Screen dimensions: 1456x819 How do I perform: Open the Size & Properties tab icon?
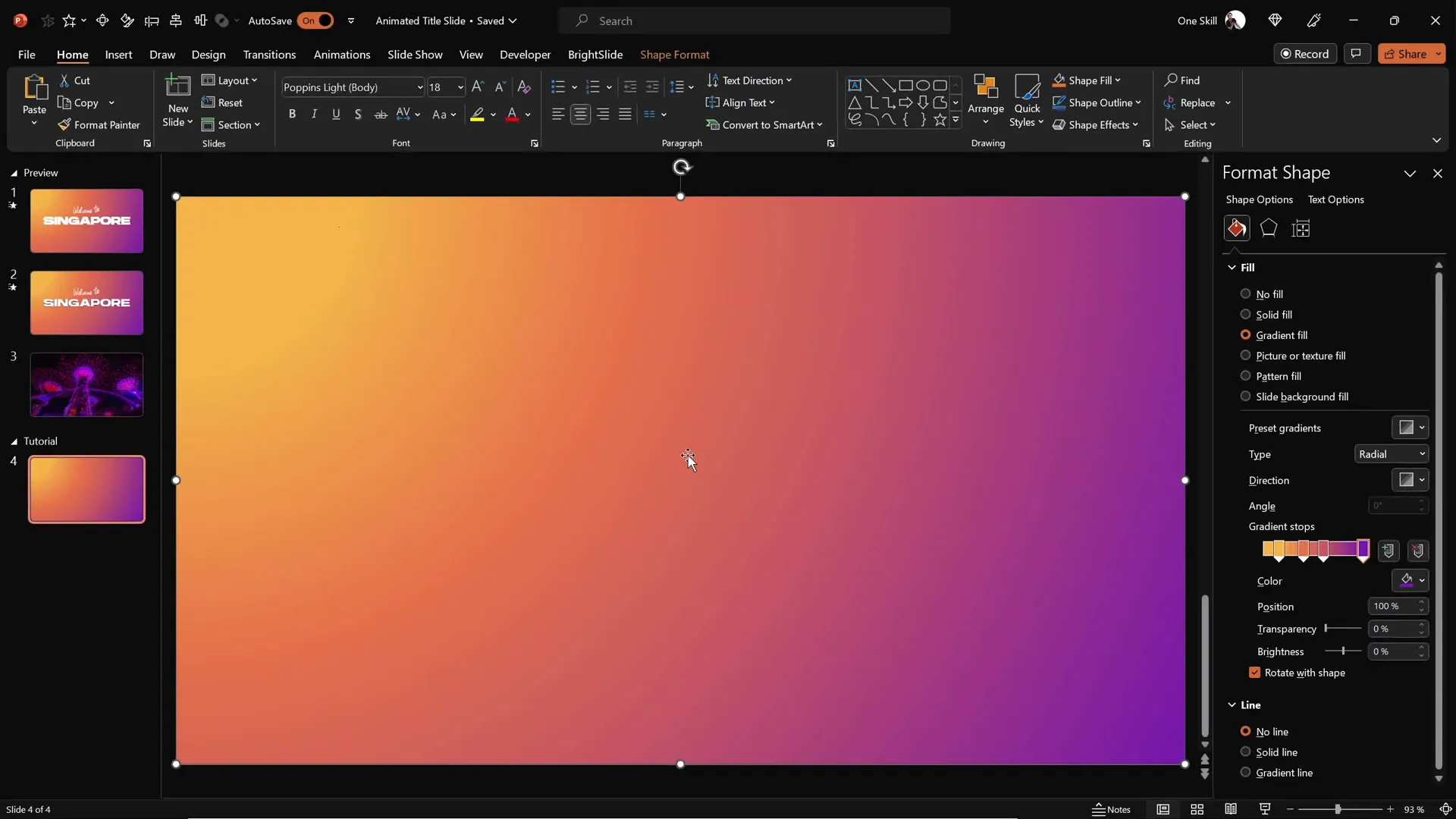coord(1301,228)
